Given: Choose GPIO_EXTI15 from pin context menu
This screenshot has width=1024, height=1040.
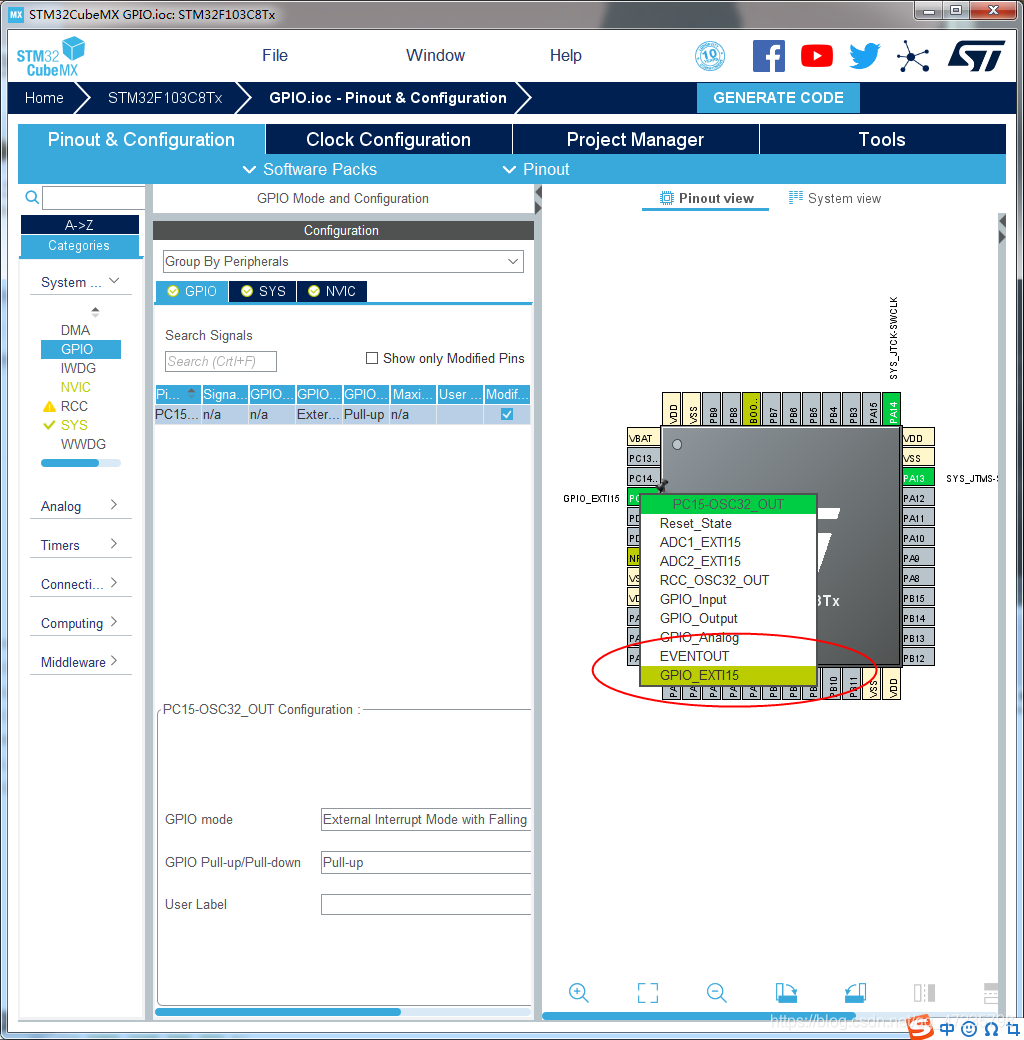Looking at the screenshot, I should 728,675.
